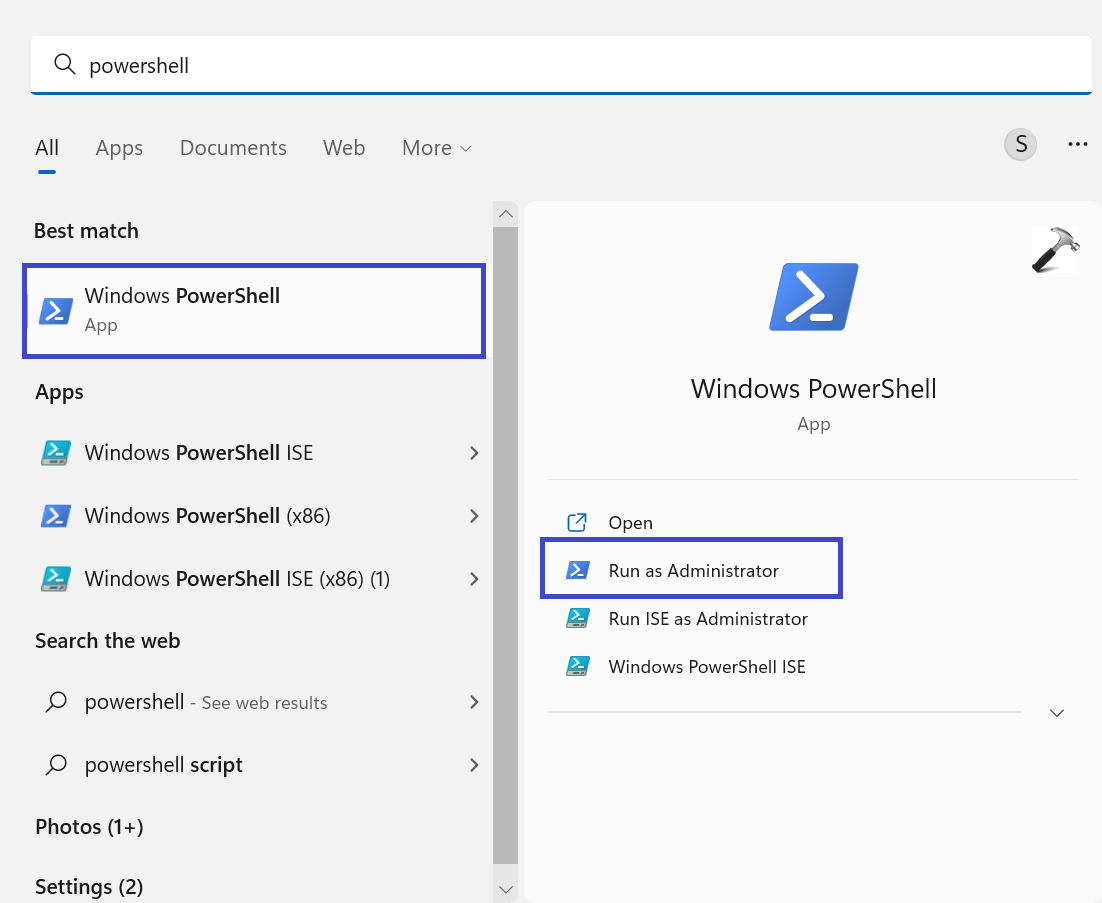Expand Windows PowerShell ISE options chevron

click(x=474, y=453)
